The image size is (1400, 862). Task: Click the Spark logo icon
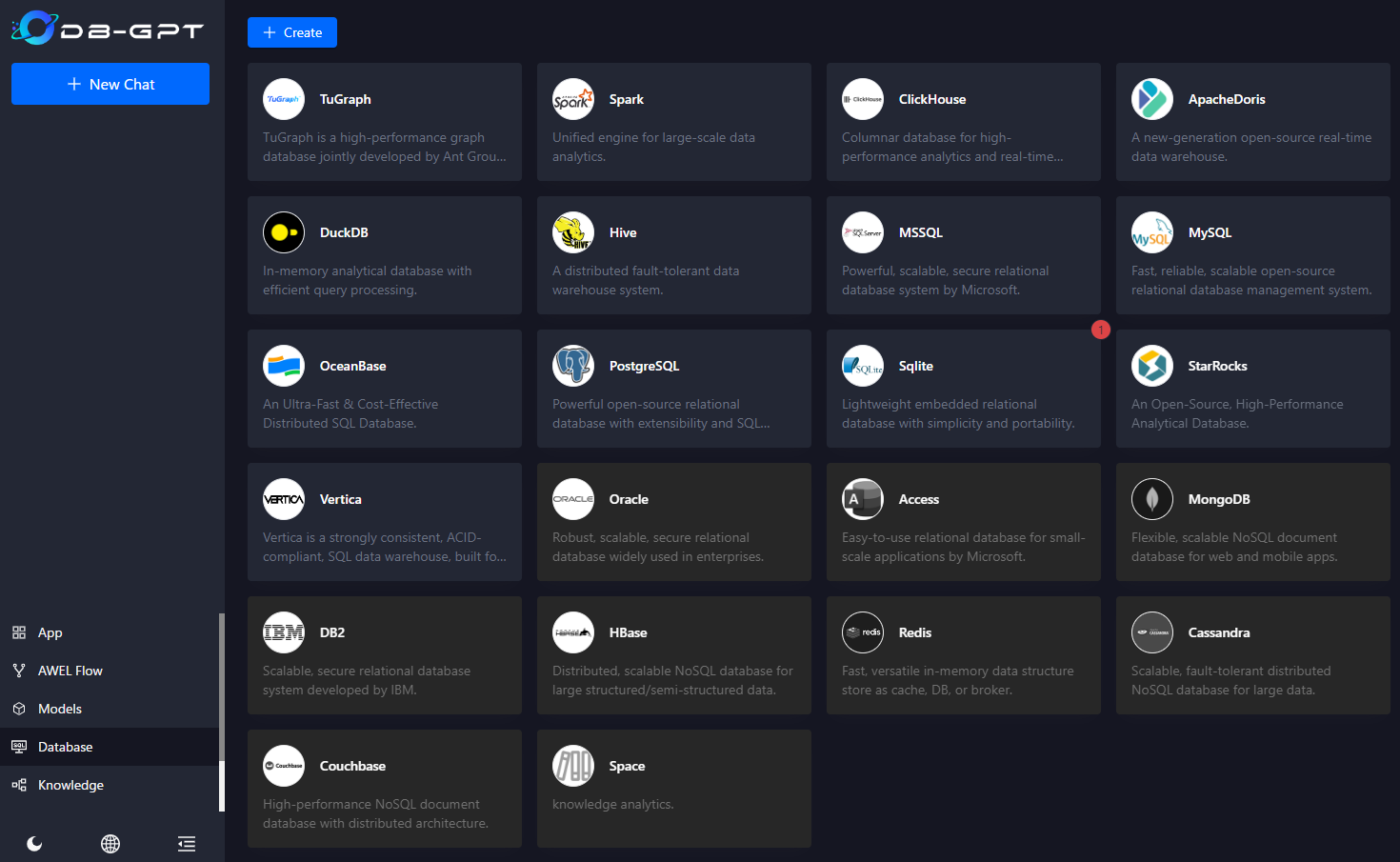[573, 99]
